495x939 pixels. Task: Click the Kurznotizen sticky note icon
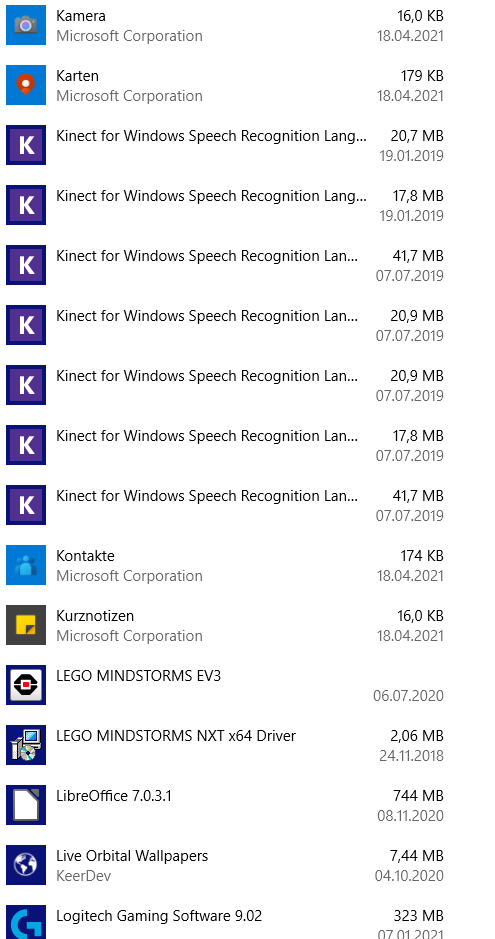pos(26,625)
